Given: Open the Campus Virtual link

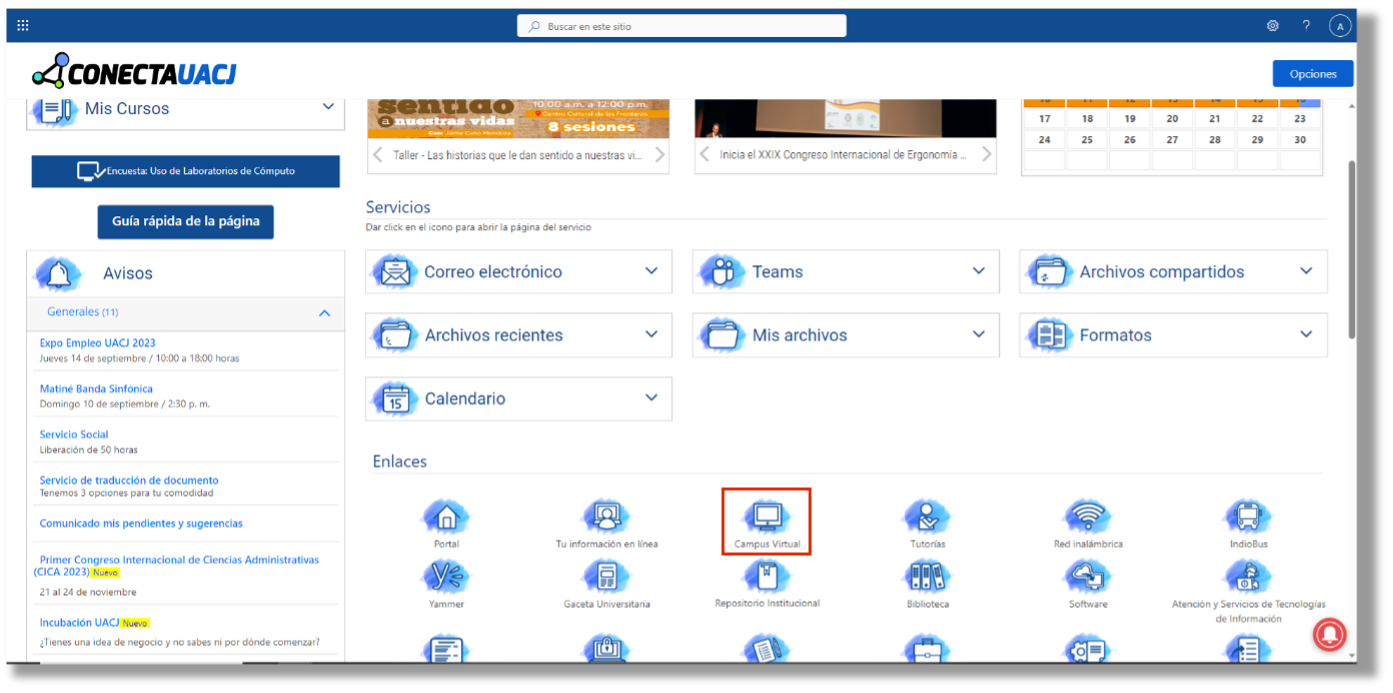Looking at the screenshot, I should [766, 516].
